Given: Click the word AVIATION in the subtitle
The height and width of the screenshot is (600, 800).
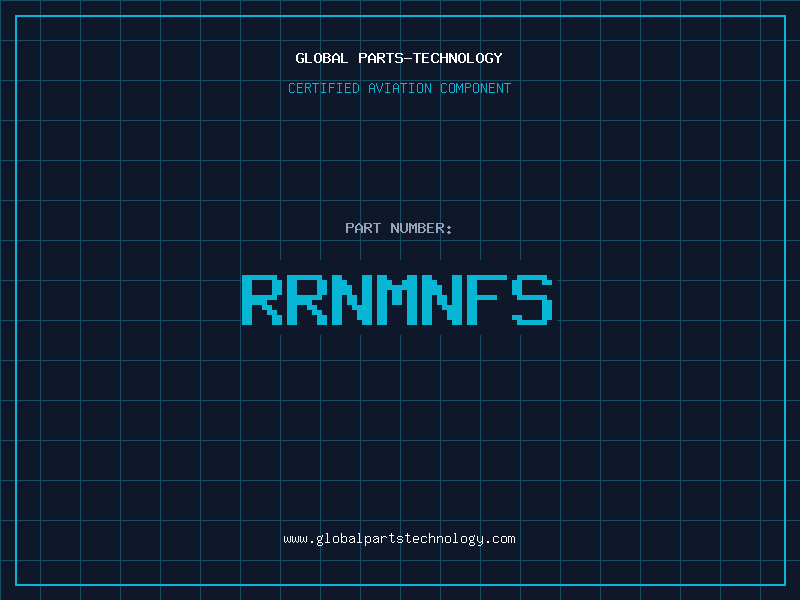Looking at the screenshot, I should 400,88.
